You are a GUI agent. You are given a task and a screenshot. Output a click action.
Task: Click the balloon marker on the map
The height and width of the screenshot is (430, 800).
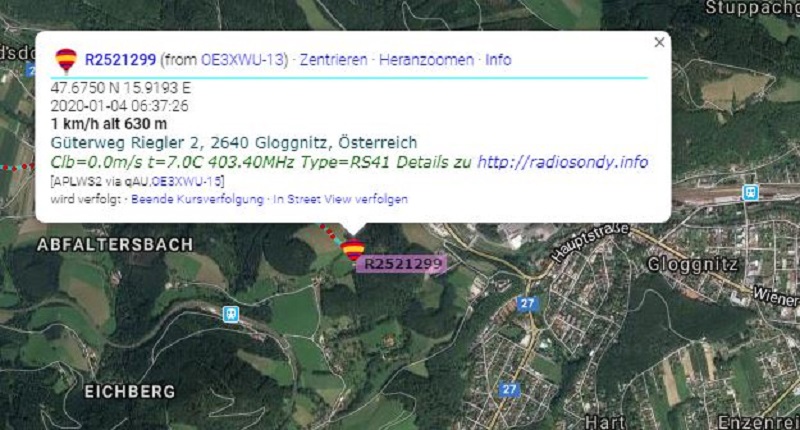[x=353, y=249]
